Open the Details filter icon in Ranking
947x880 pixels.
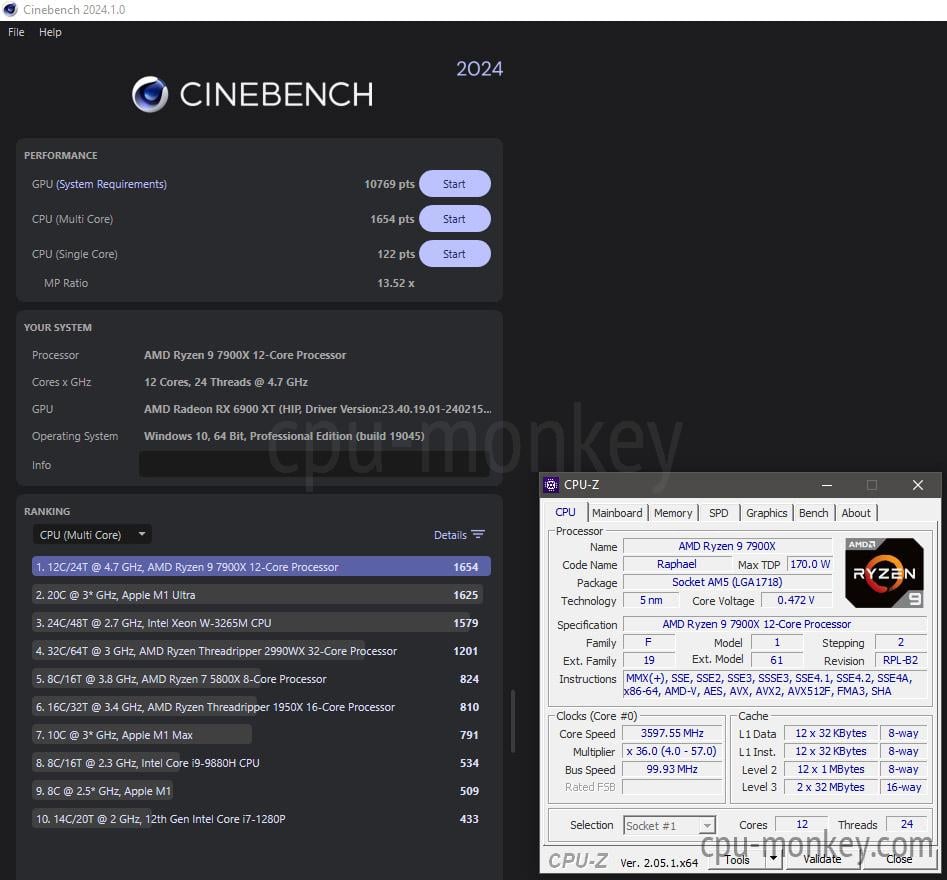click(478, 535)
